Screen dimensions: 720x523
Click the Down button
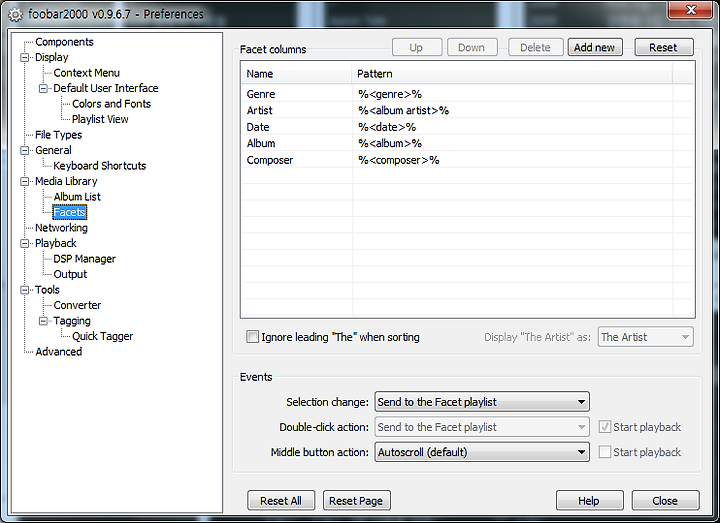point(472,47)
